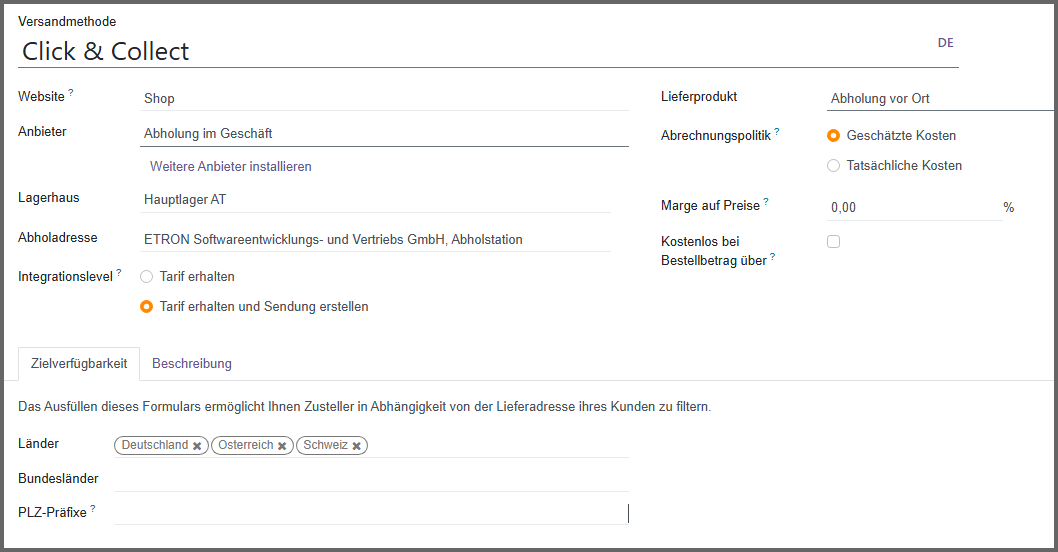
Task: Open the Lieferprodukt dropdown field
Action: point(940,99)
